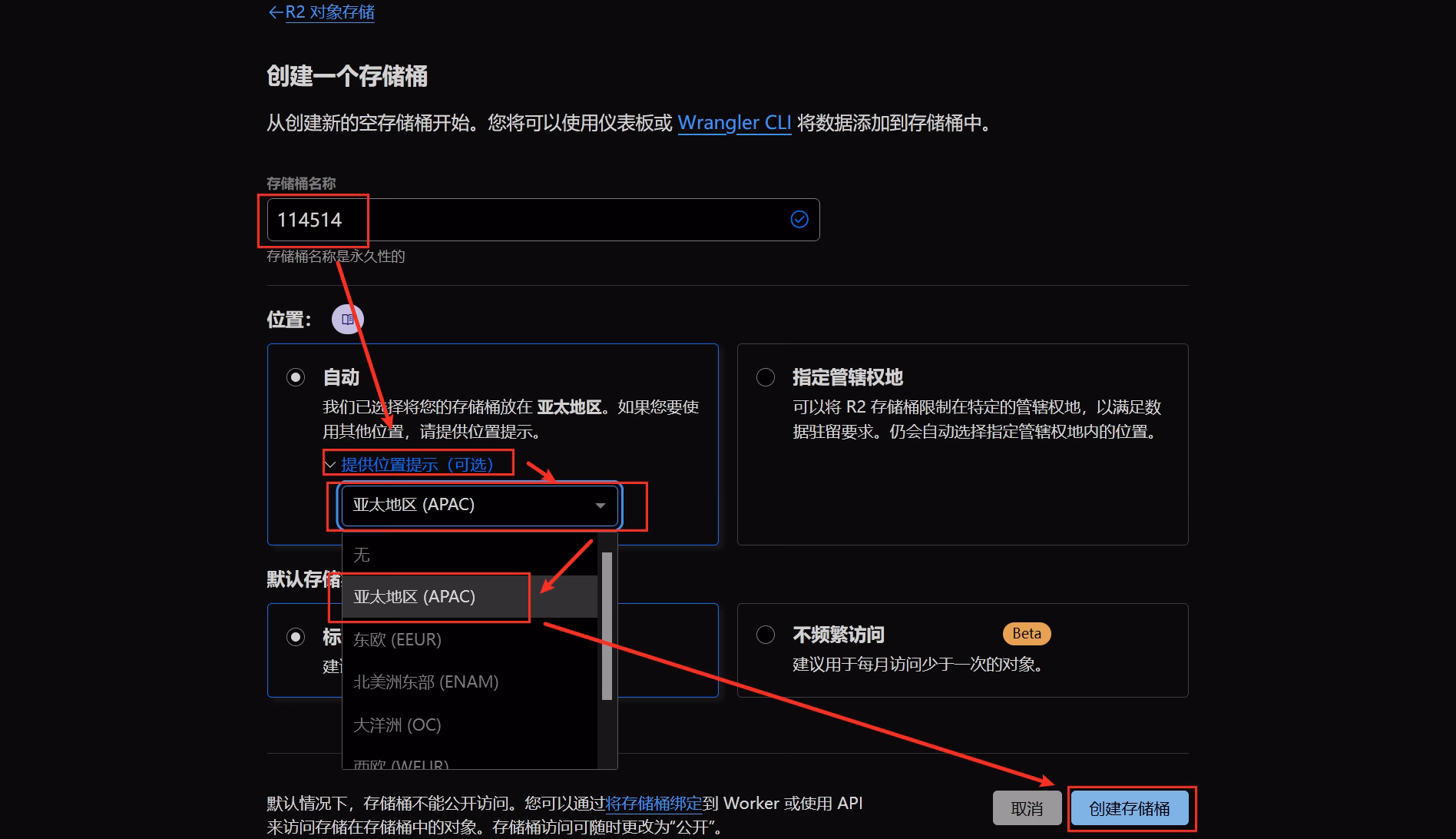Select the 不频繁访问 storage class radio
1456x839 pixels.
(x=766, y=635)
